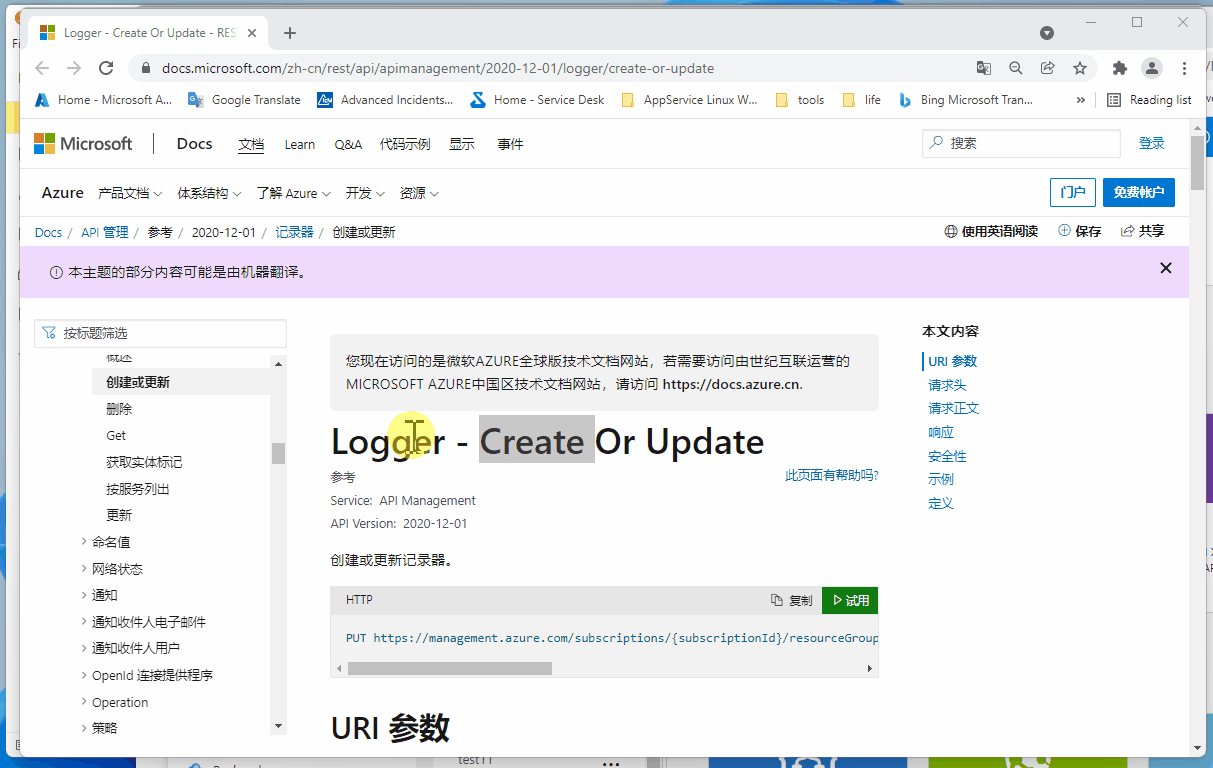Bookmark this page with the star icon

click(x=1080, y=68)
